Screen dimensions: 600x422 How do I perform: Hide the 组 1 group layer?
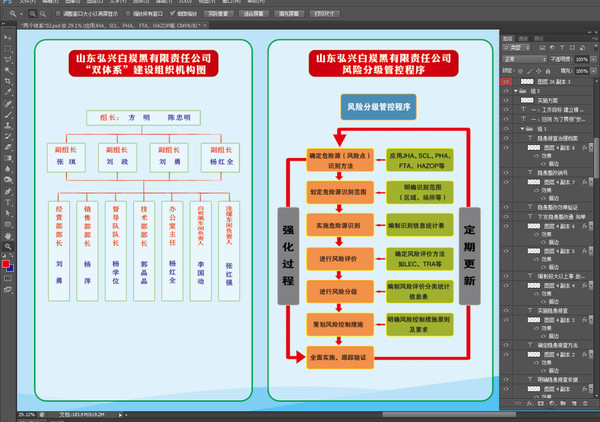[x=506, y=129]
